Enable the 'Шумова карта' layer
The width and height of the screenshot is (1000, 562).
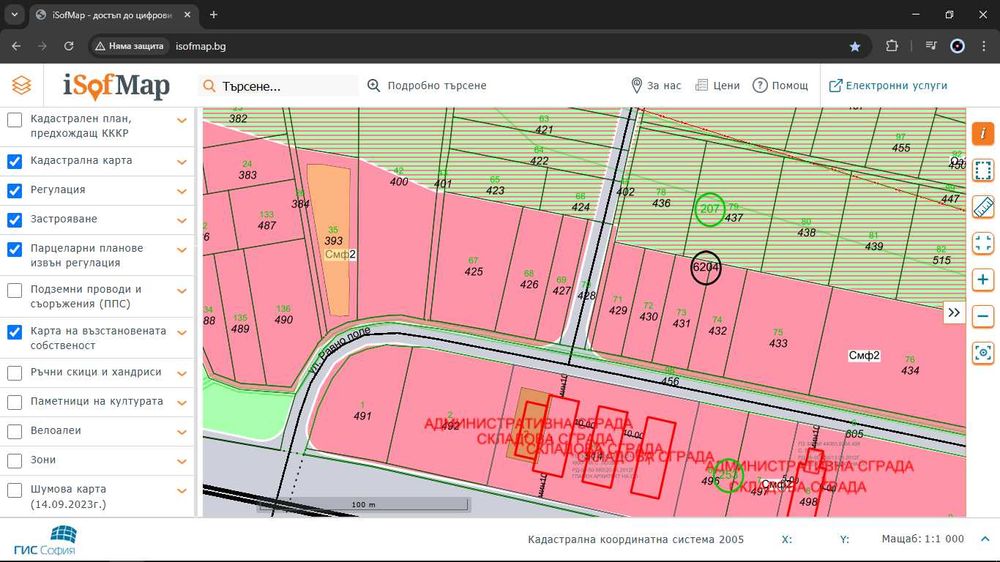(14, 491)
